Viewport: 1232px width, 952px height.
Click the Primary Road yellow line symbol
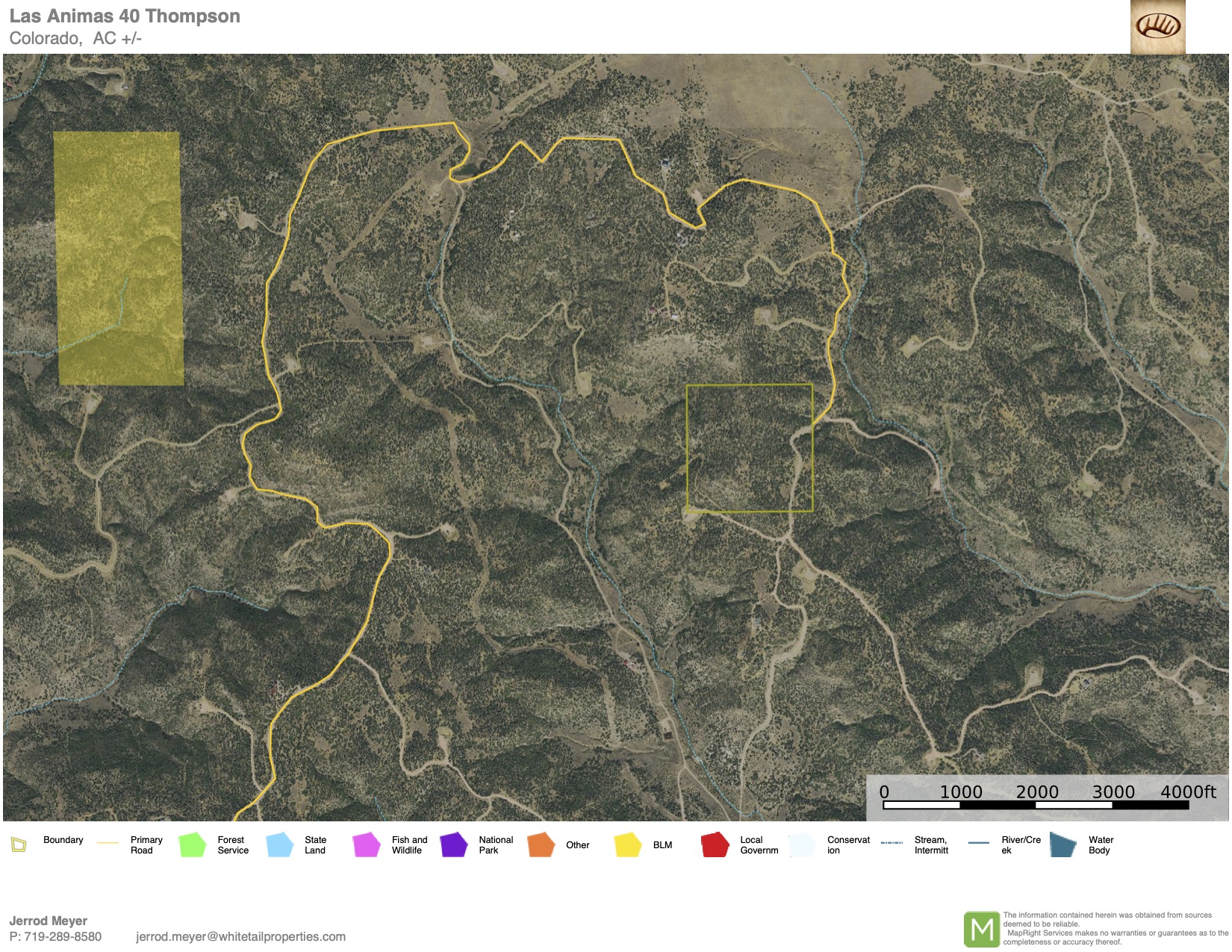click(x=108, y=843)
